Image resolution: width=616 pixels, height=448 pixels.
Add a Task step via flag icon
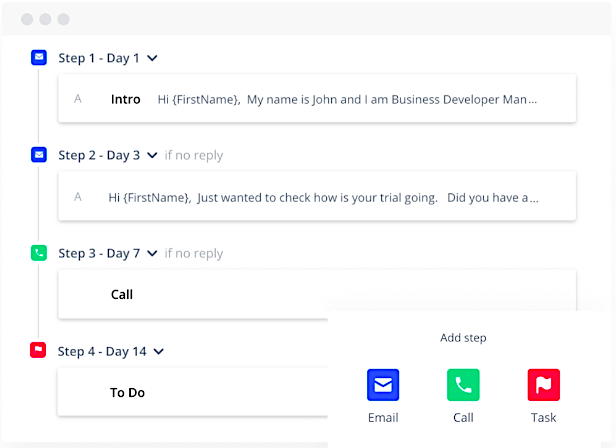pyautogui.click(x=543, y=385)
